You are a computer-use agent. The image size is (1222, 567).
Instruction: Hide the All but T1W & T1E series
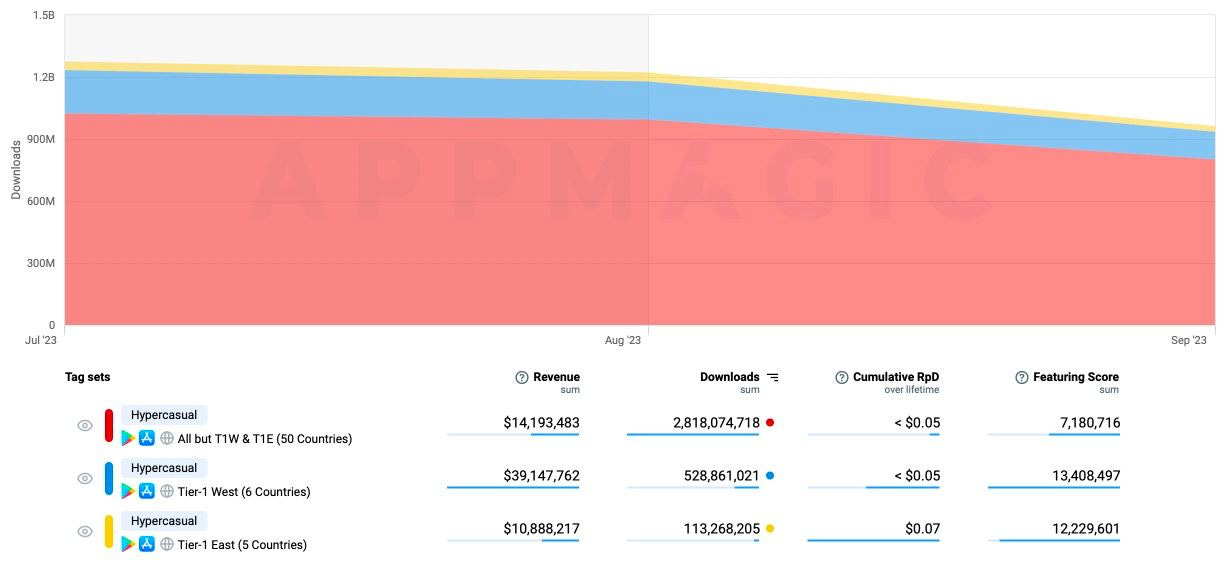click(x=85, y=426)
